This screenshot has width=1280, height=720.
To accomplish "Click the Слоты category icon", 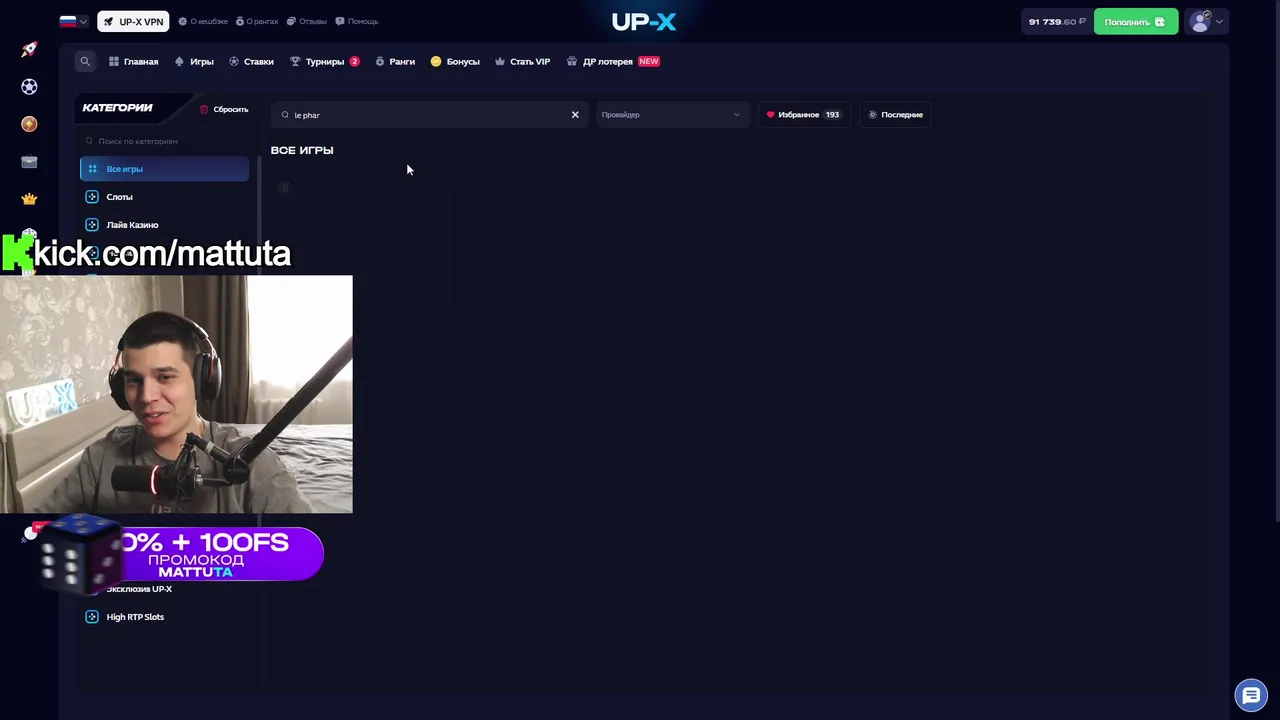I will point(92,197).
